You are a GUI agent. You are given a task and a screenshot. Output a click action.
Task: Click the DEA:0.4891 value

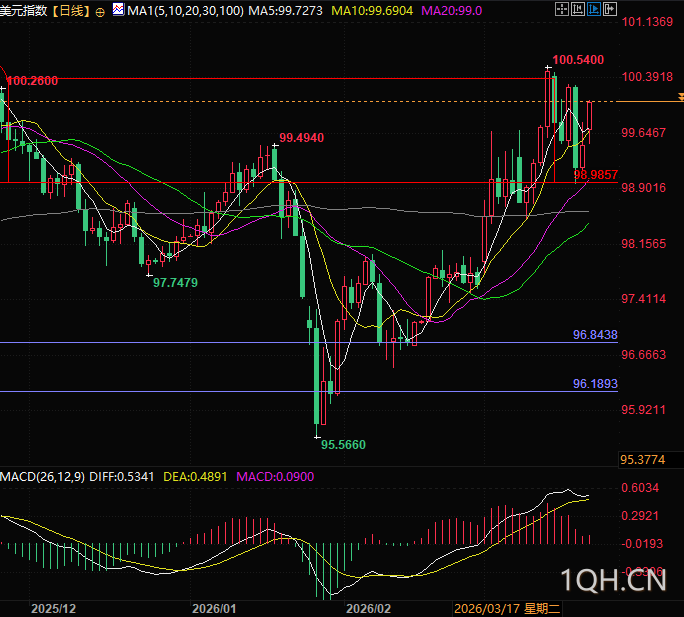coord(195,476)
